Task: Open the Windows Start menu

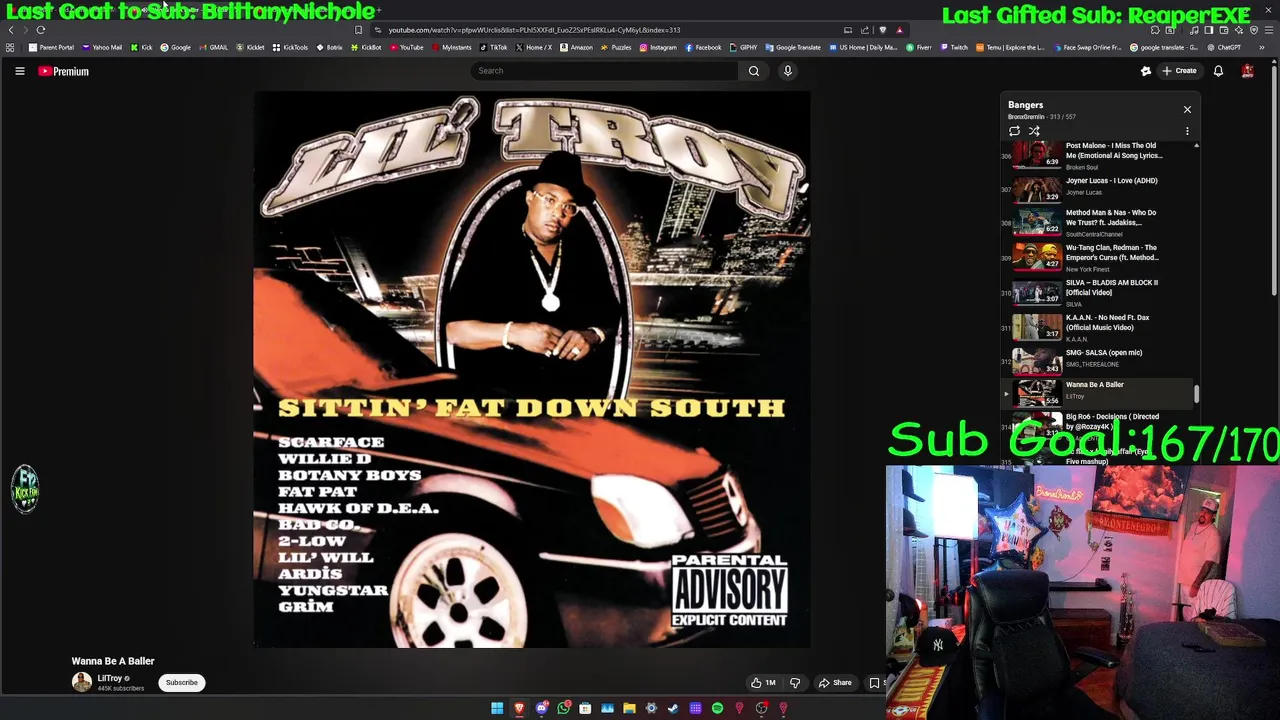Action: coord(497,708)
